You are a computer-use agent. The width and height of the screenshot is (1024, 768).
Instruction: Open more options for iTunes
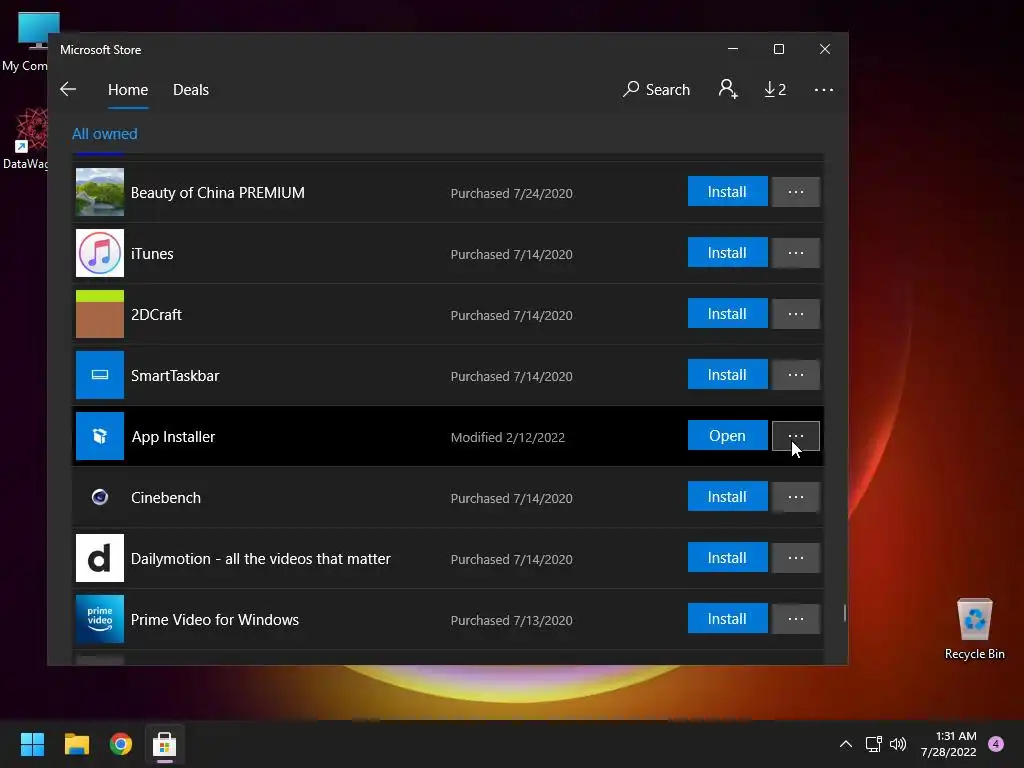795,253
